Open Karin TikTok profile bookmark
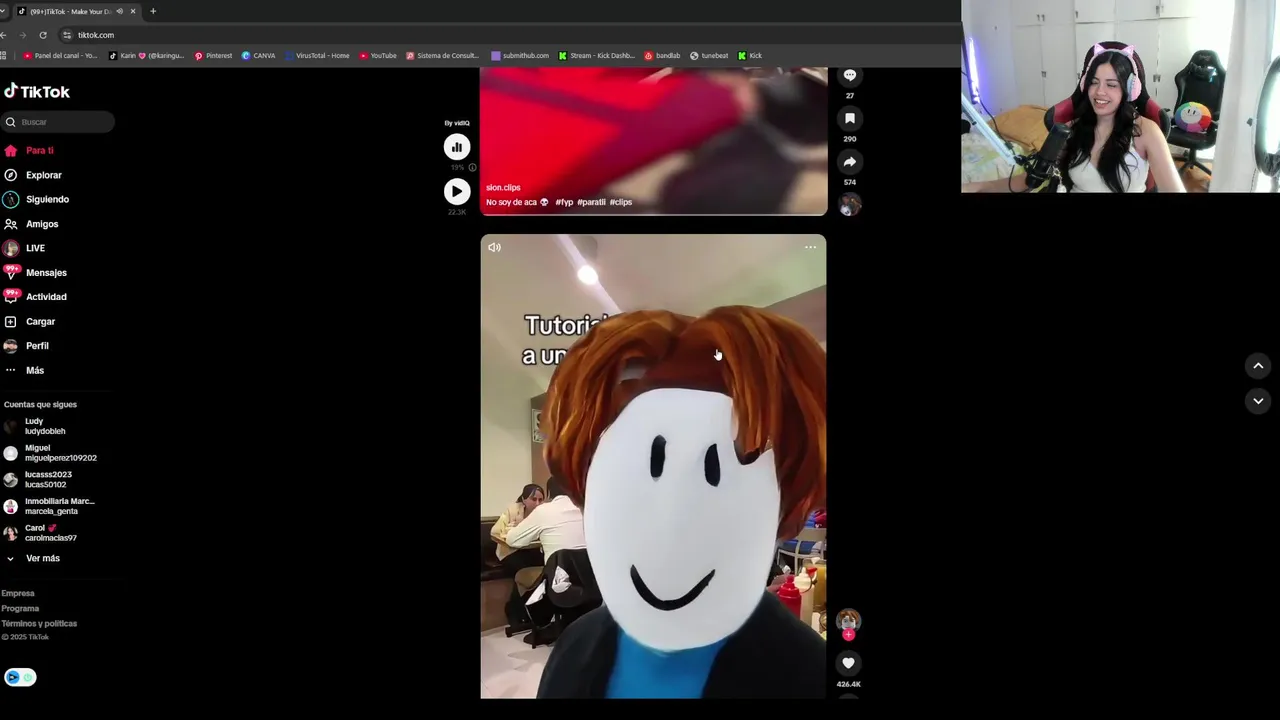The image size is (1280, 720). point(146,56)
